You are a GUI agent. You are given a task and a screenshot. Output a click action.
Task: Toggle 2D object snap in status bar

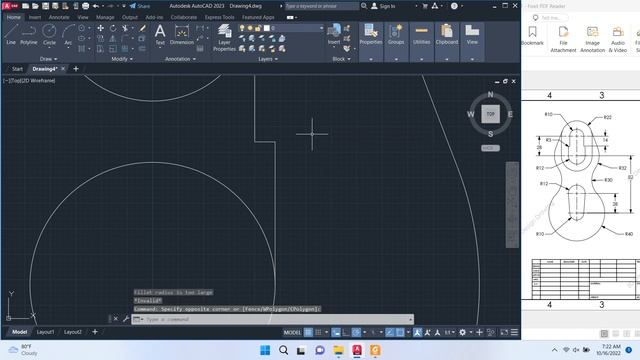click(400, 332)
